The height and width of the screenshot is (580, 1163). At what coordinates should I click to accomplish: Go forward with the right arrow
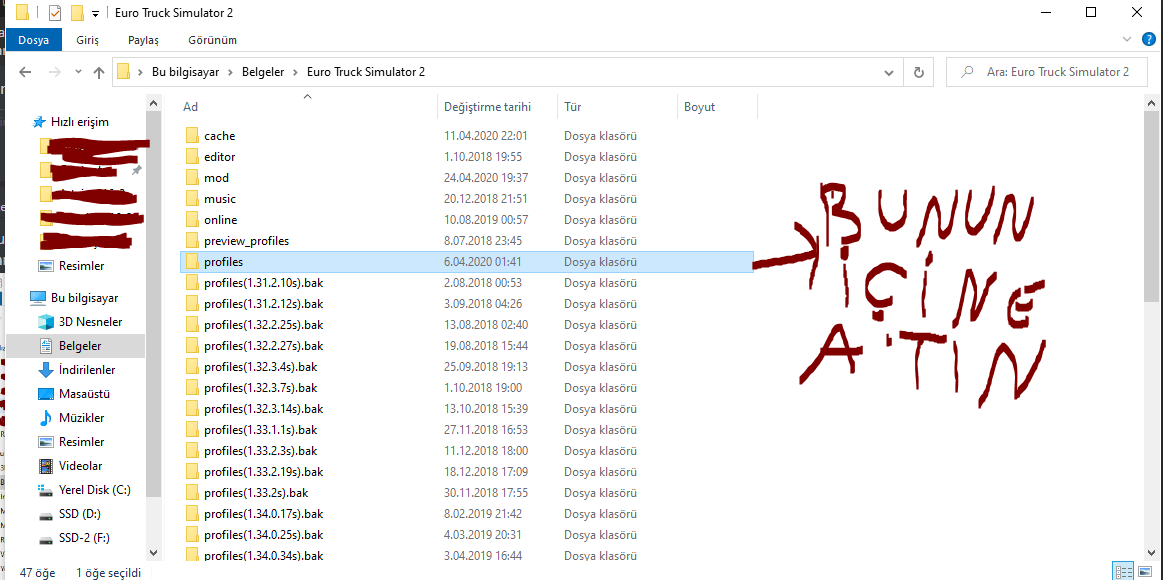point(54,72)
